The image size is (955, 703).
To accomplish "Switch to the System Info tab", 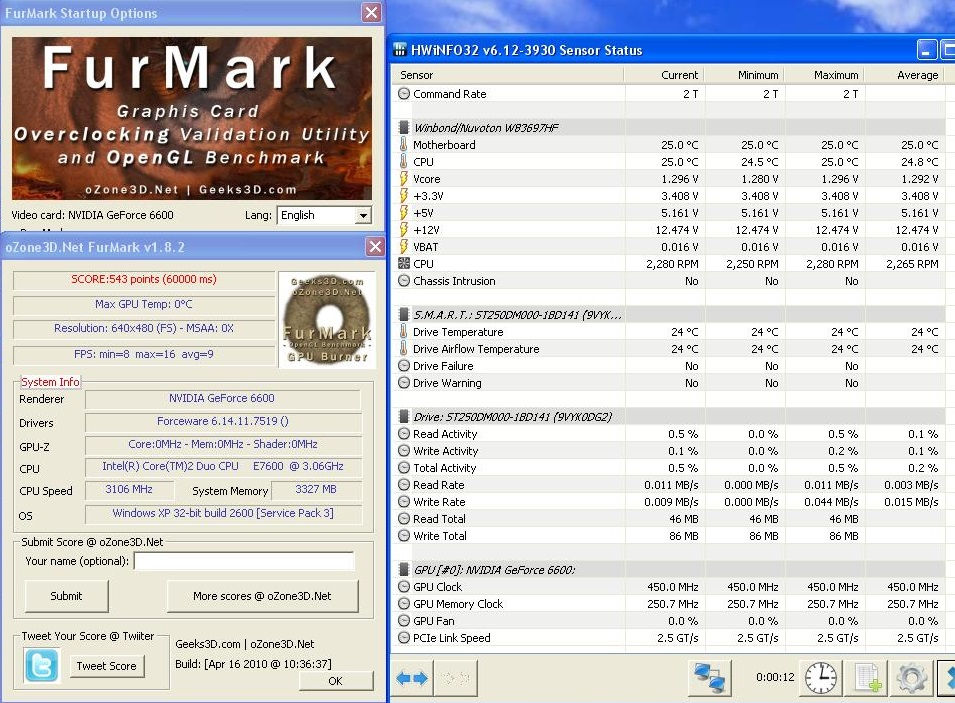I will tap(50, 382).
